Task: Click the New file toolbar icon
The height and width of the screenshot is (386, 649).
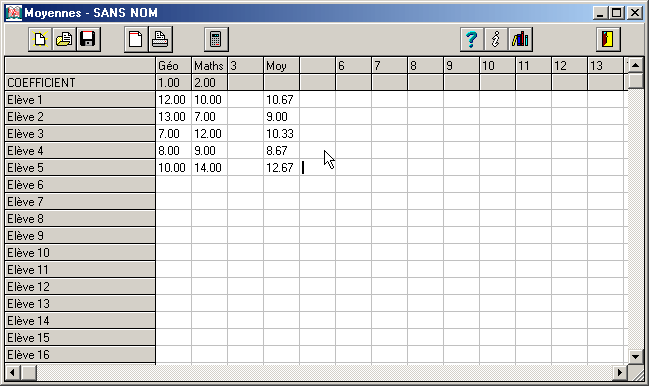Action: [x=40, y=39]
